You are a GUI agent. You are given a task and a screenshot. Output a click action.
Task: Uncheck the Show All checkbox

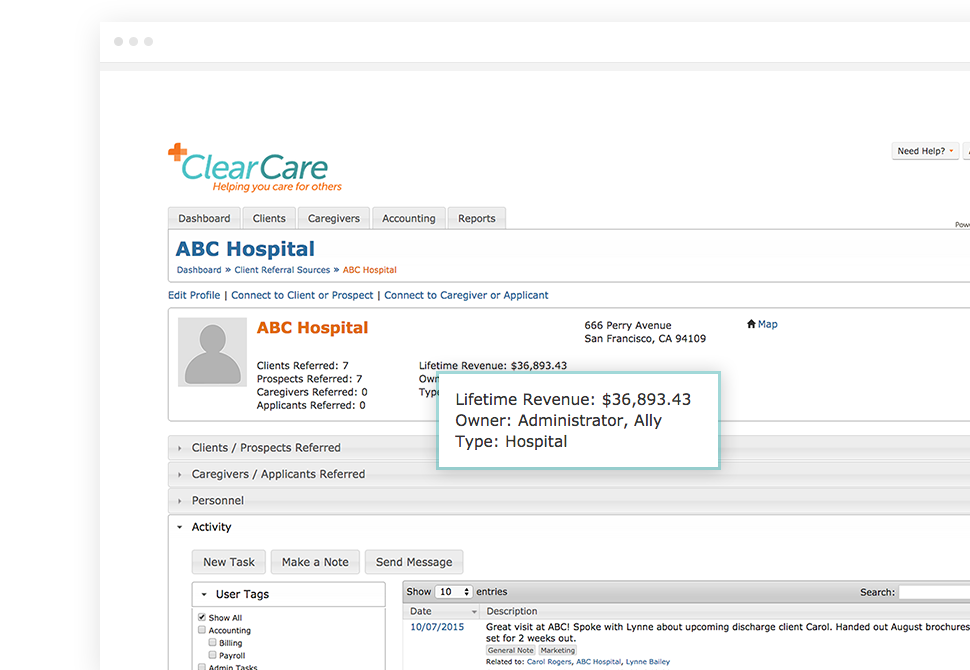click(202, 617)
